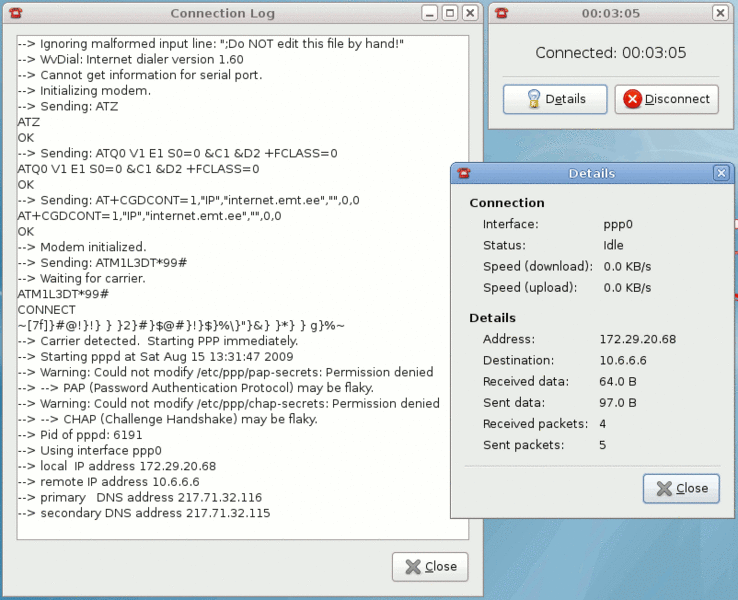Click log line 'Using interface ppp0'

click(x=89, y=450)
